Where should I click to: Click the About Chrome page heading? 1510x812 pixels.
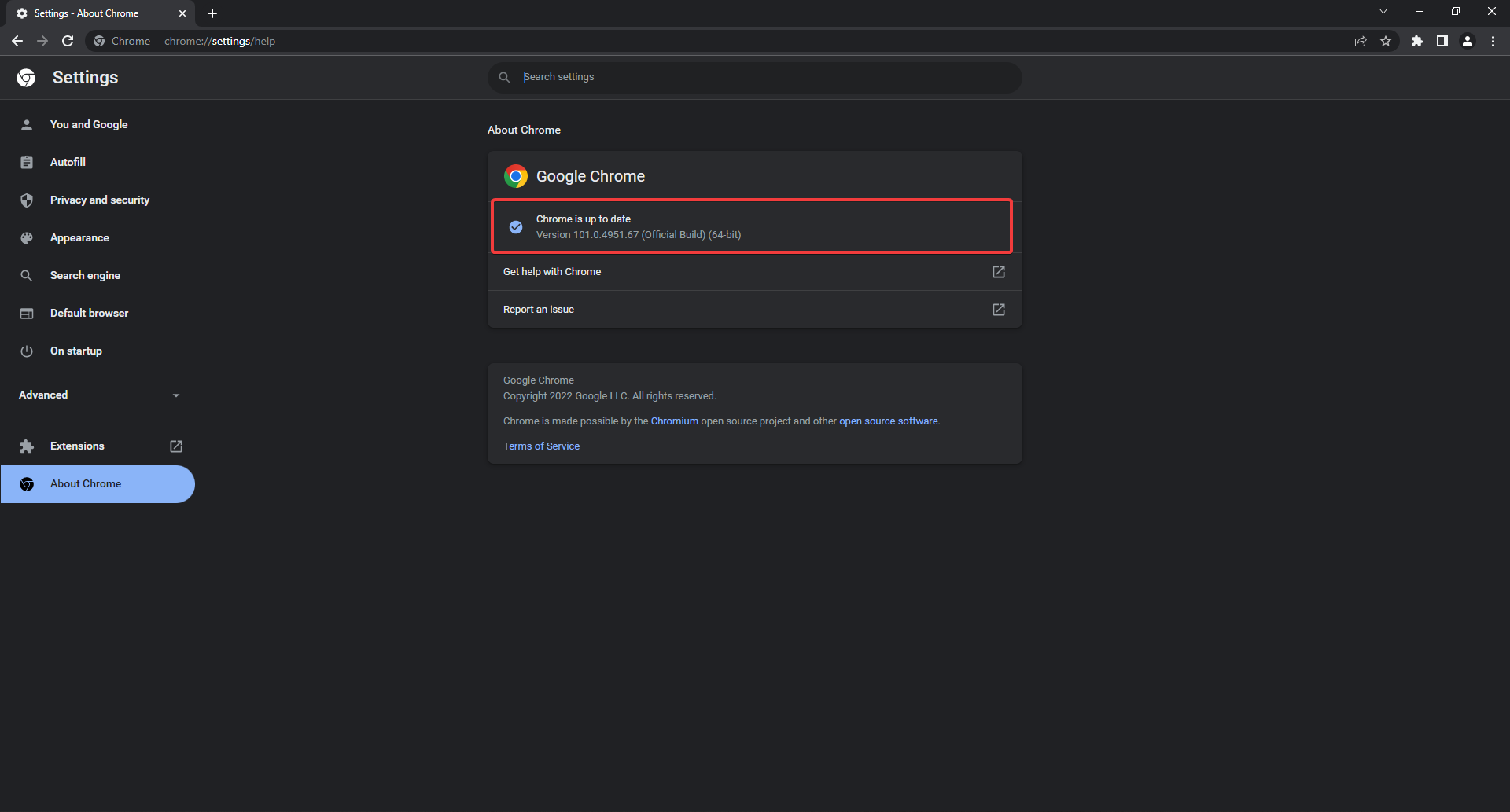coord(524,130)
